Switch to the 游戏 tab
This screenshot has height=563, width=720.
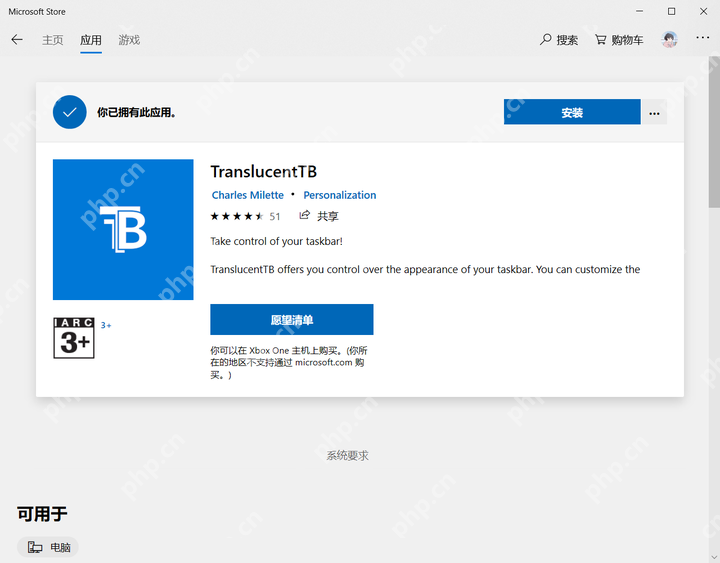[x=129, y=40]
